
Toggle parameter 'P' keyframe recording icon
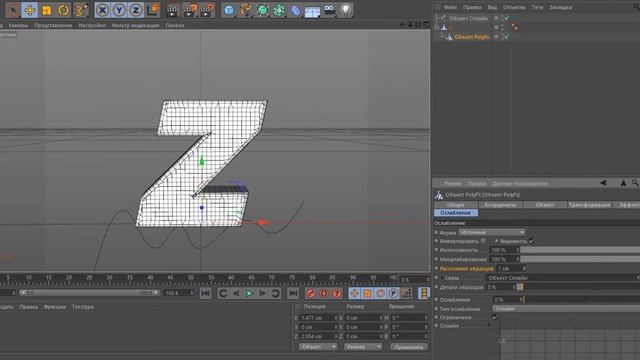[393, 293]
